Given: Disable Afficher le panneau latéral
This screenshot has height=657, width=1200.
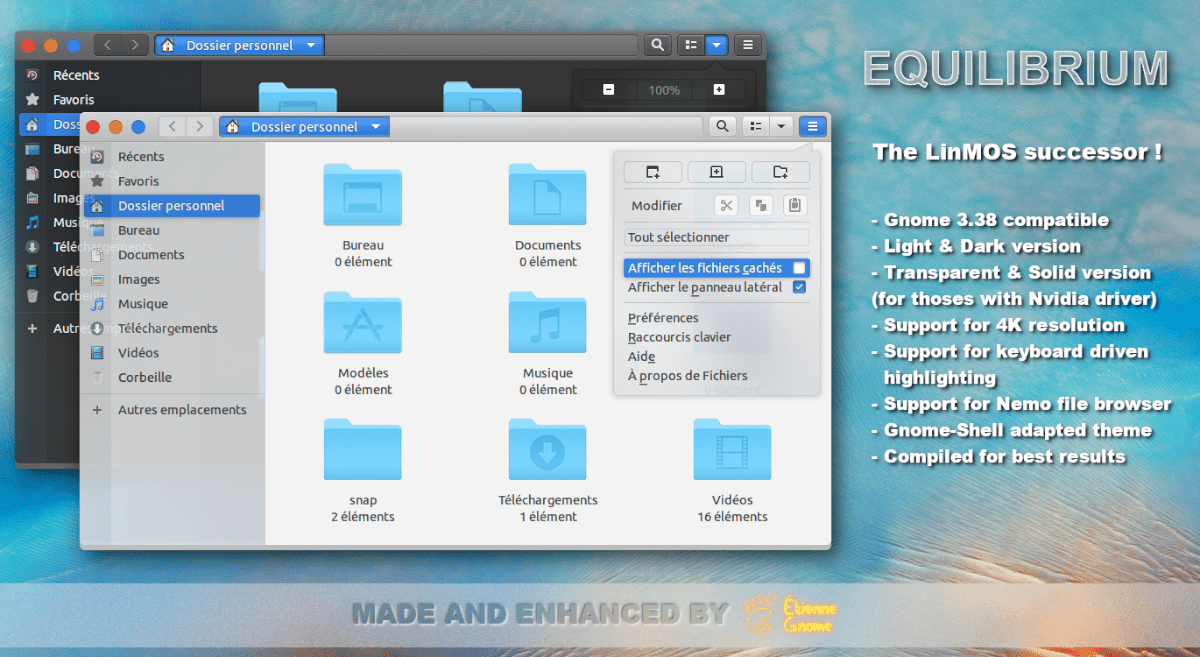Looking at the screenshot, I should click(x=716, y=287).
